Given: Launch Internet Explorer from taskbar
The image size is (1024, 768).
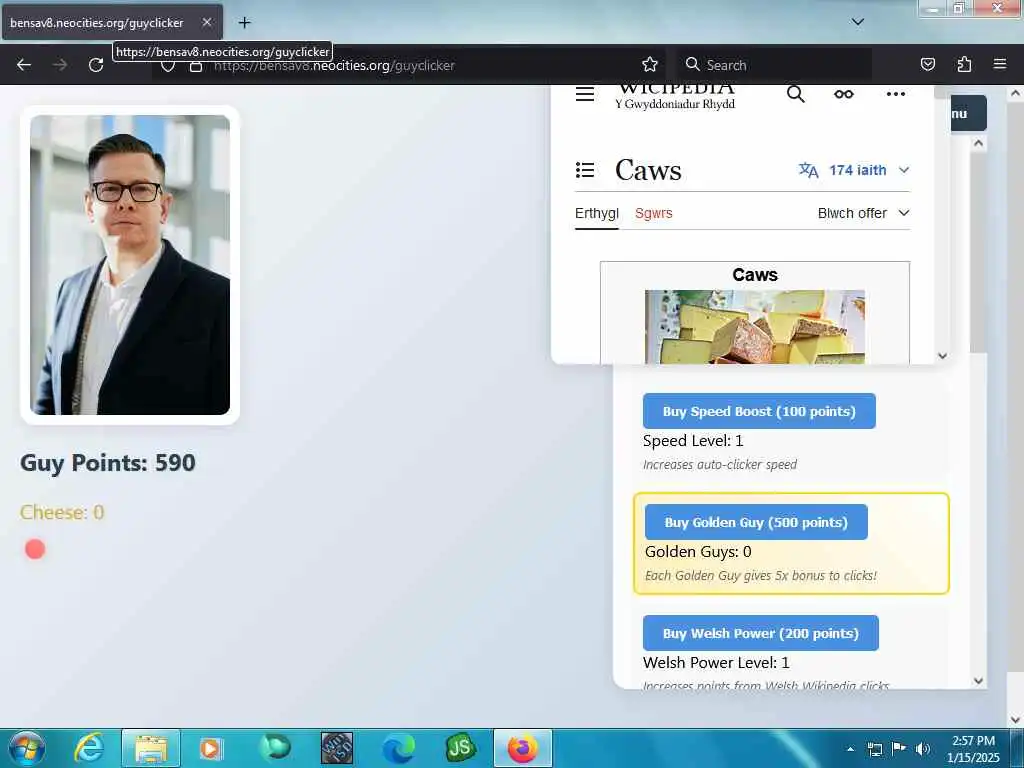Looking at the screenshot, I should pyautogui.click(x=89, y=748).
